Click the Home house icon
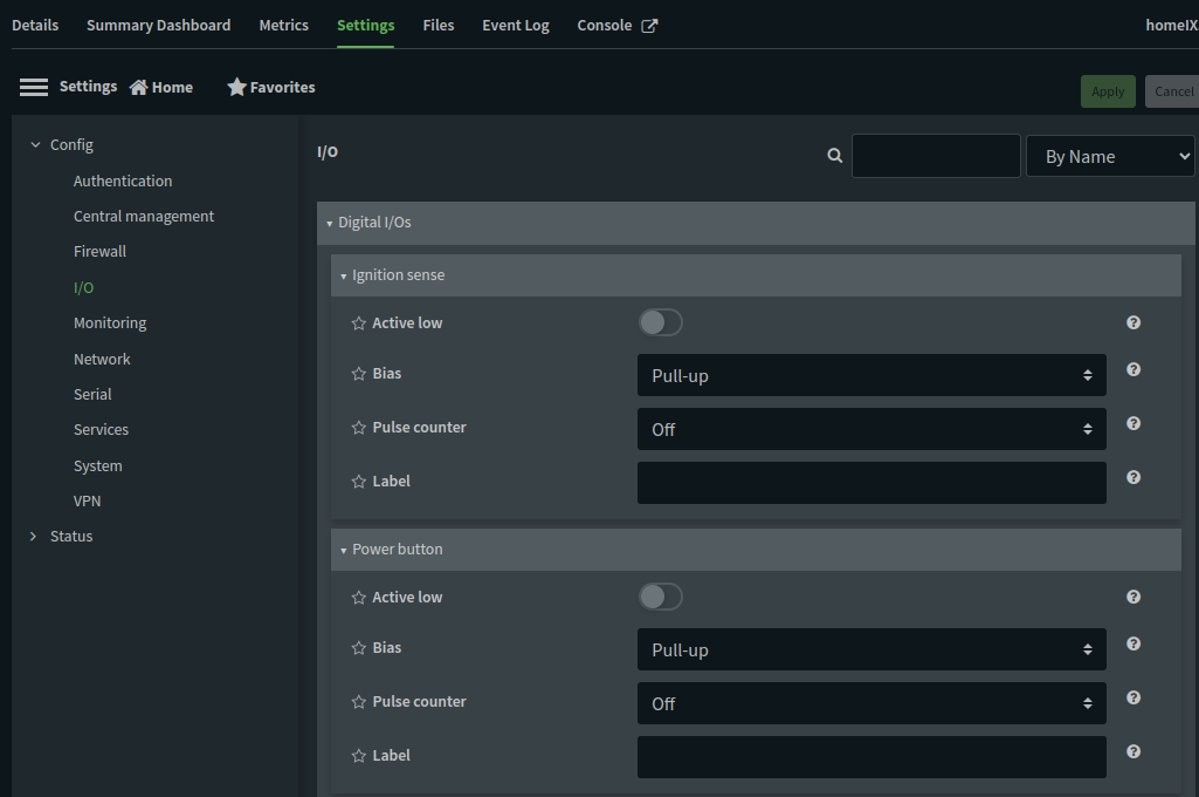The image size is (1199, 797). 139,88
